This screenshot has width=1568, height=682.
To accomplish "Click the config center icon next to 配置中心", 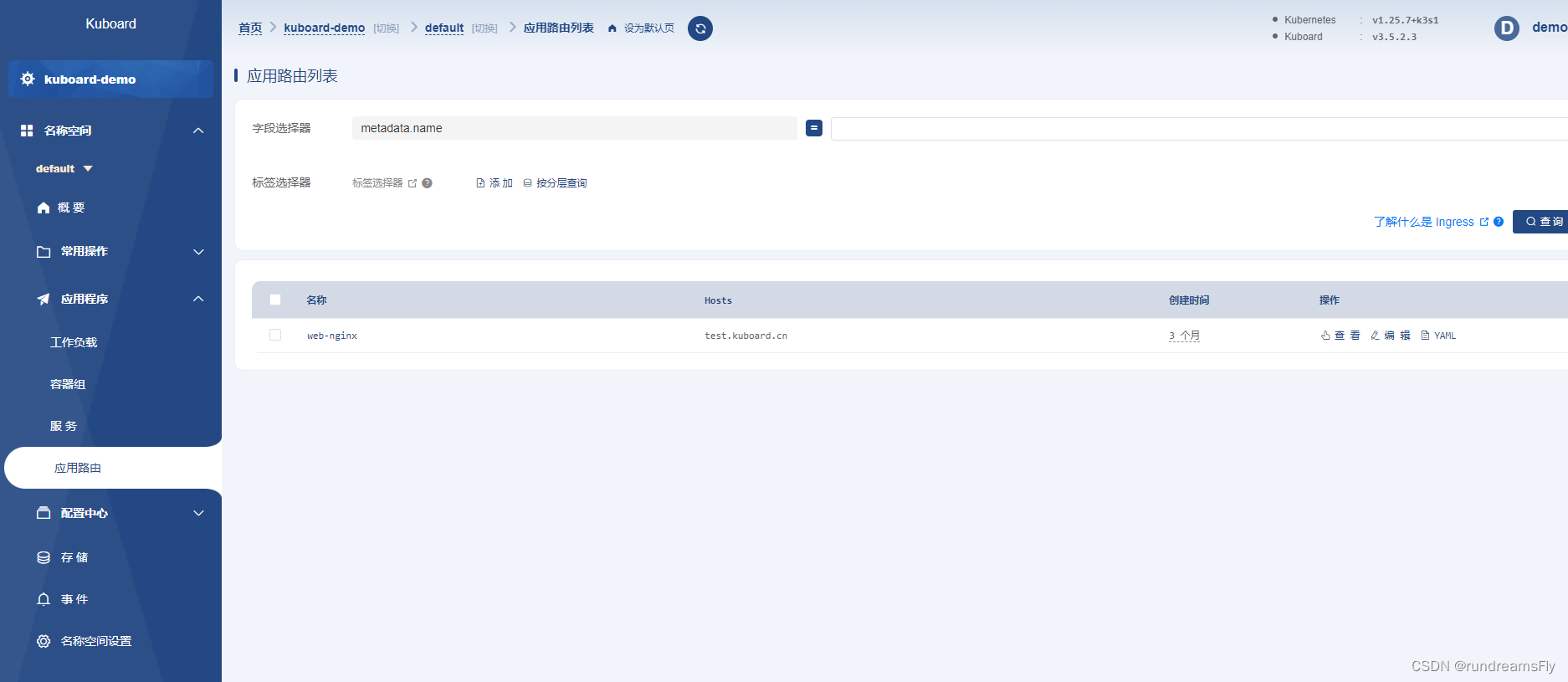I will click(x=44, y=513).
